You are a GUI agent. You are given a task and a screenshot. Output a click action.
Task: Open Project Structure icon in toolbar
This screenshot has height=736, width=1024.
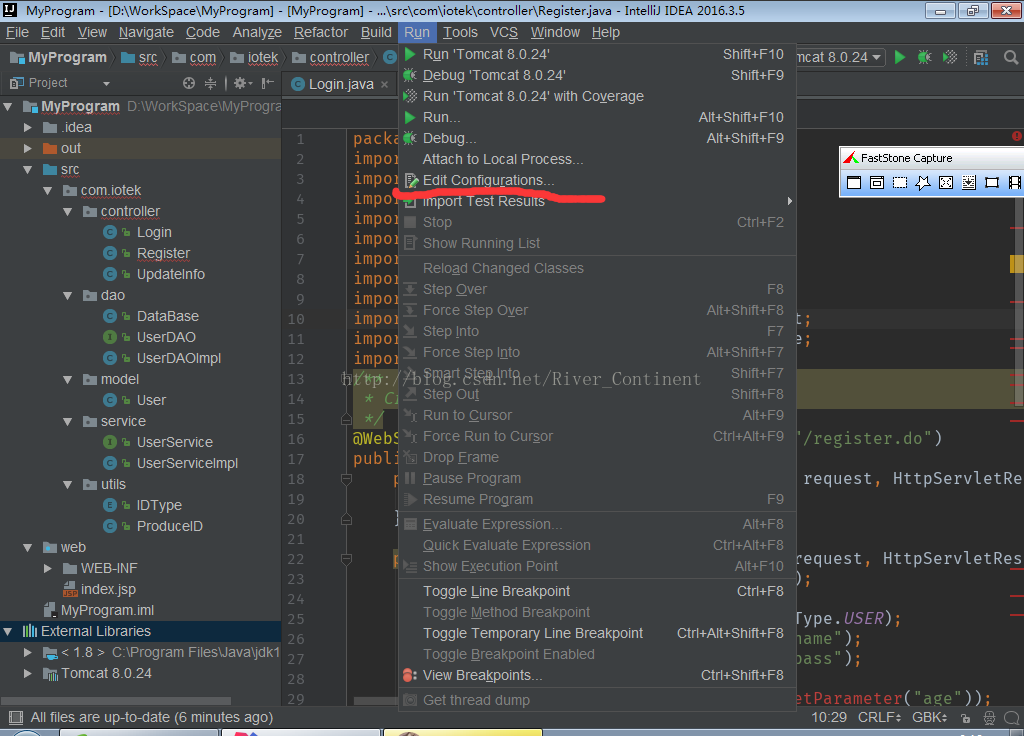pos(980,57)
